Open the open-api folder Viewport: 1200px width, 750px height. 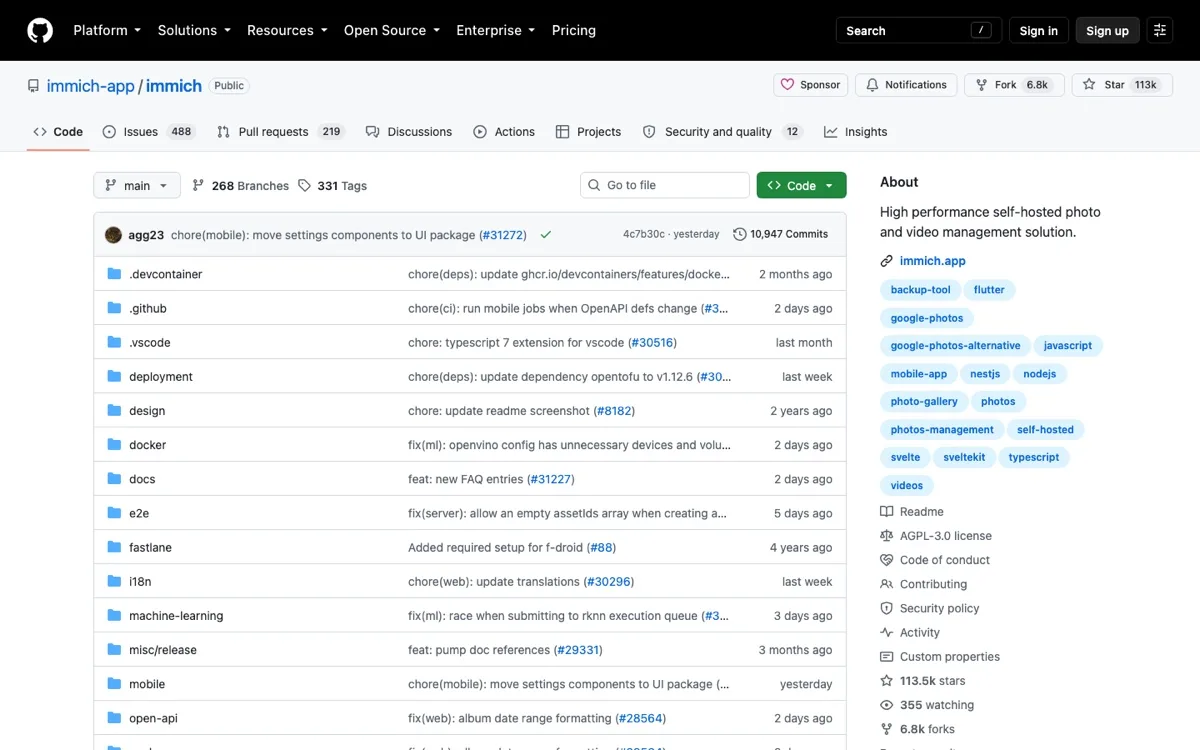pos(153,718)
